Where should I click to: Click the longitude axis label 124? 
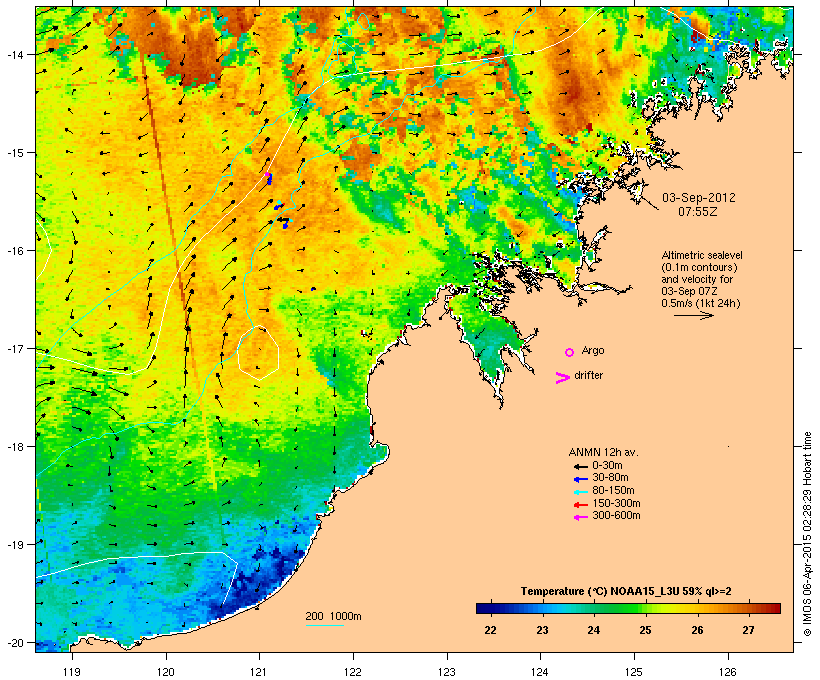(x=540, y=672)
